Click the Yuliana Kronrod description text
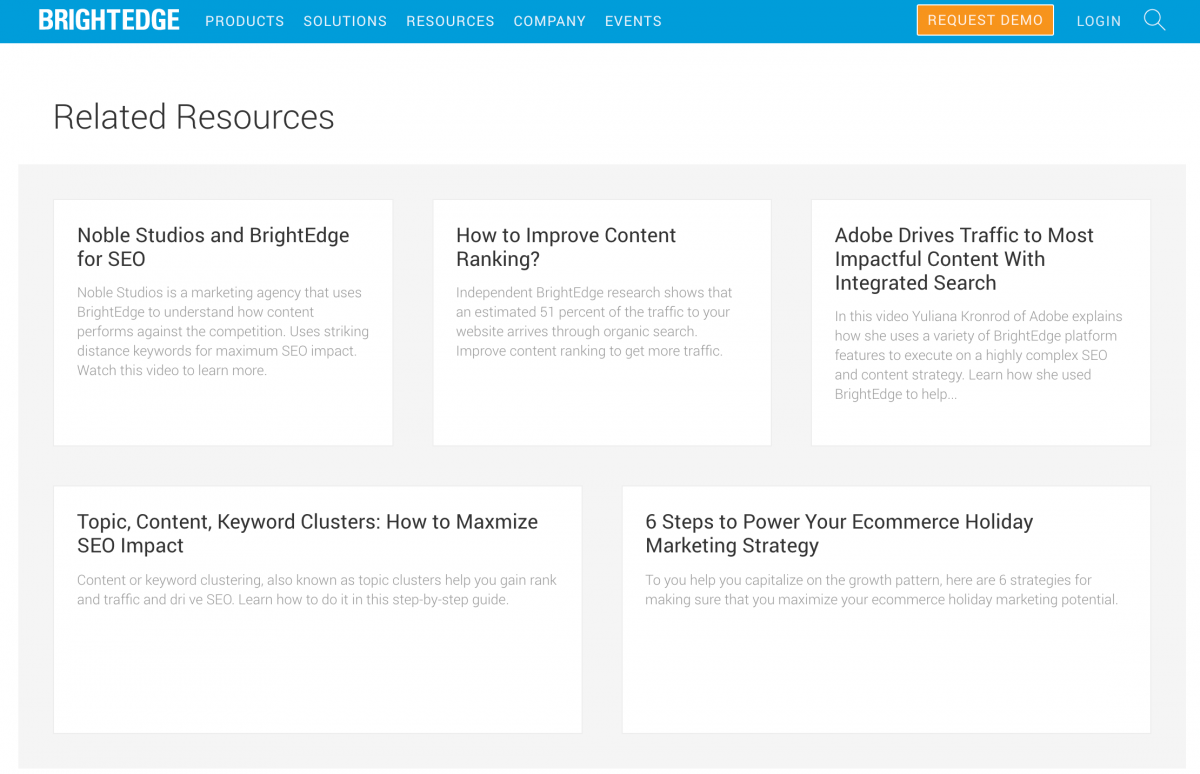The height and width of the screenshot is (774, 1200). [979, 355]
